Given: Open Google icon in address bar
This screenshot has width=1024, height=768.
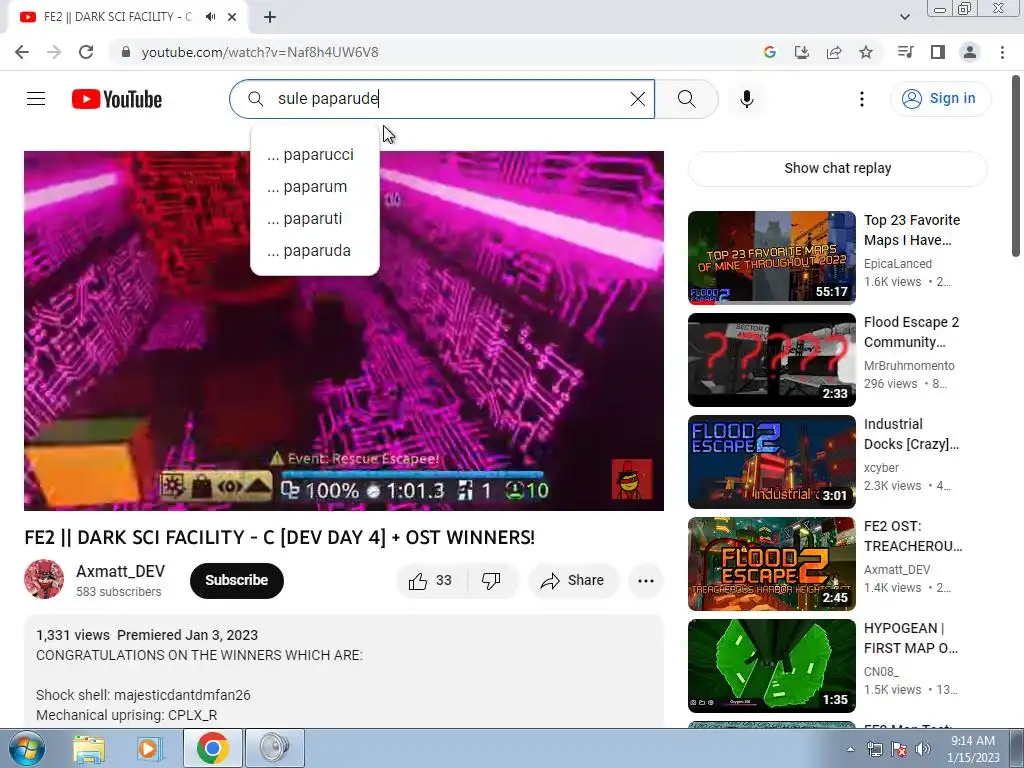Looking at the screenshot, I should pyautogui.click(x=769, y=52).
